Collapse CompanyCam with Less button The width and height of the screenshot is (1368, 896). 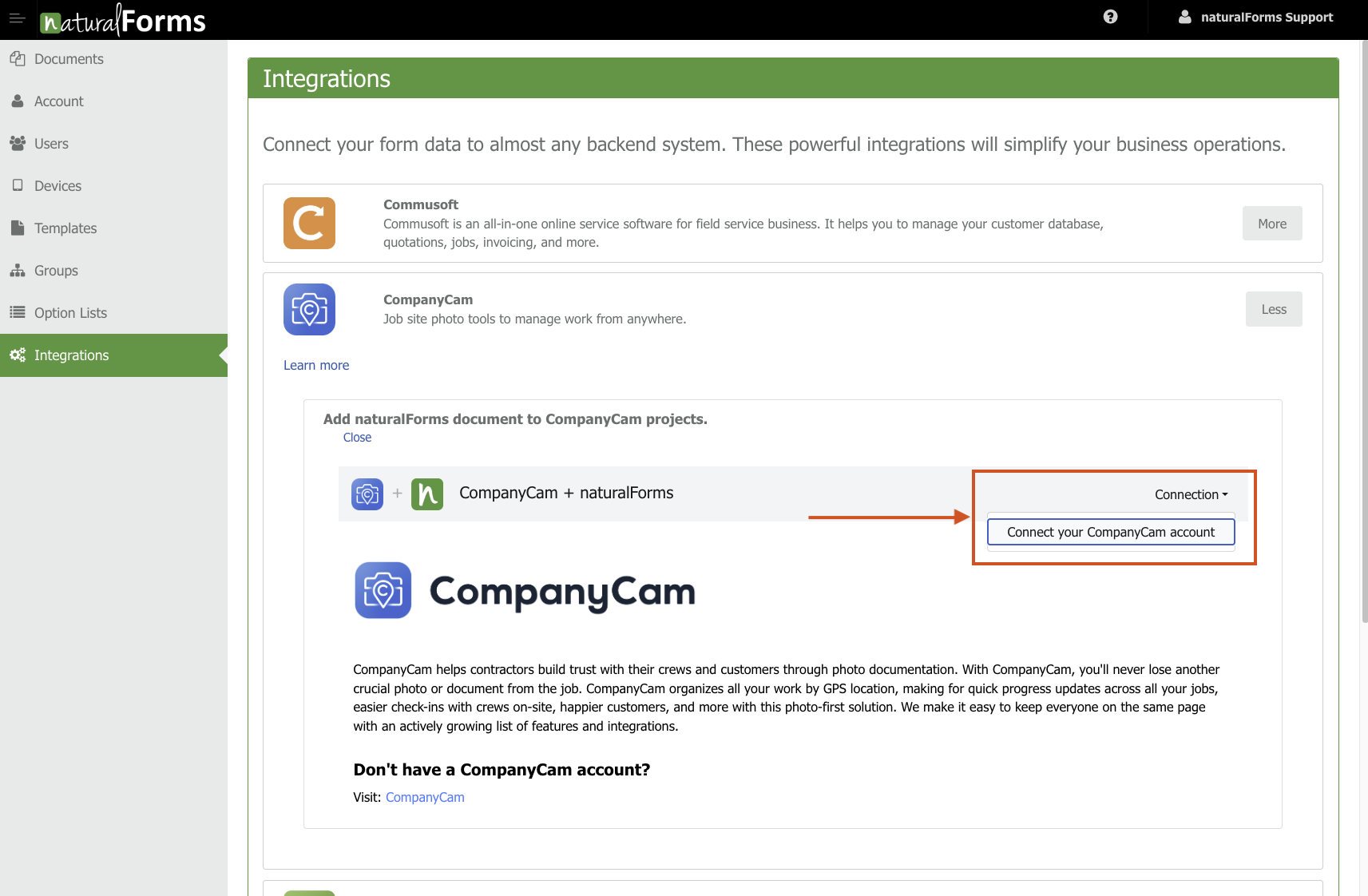(1274, 309)
